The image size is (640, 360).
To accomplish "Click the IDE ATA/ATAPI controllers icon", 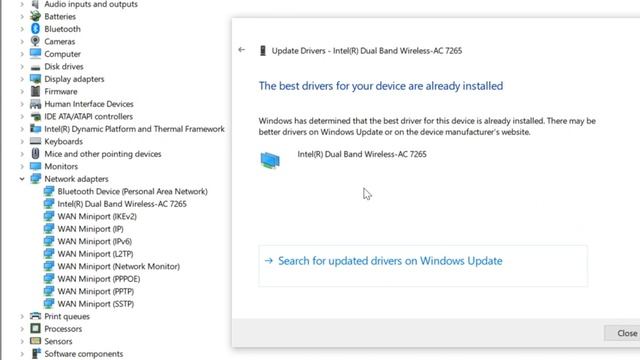I will click(x=36, y=116).
